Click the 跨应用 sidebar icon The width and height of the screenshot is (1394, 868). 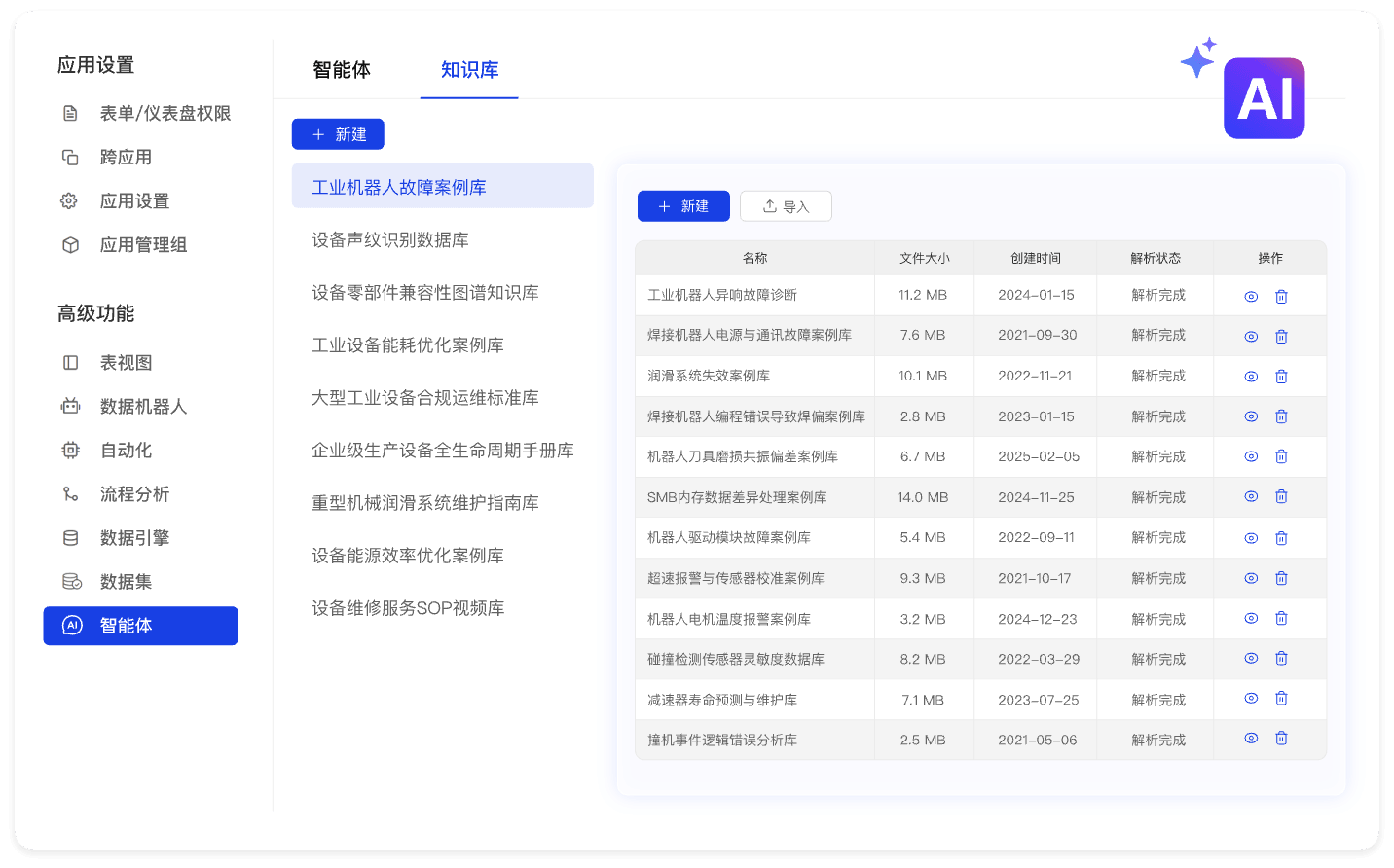coord(69,157)
